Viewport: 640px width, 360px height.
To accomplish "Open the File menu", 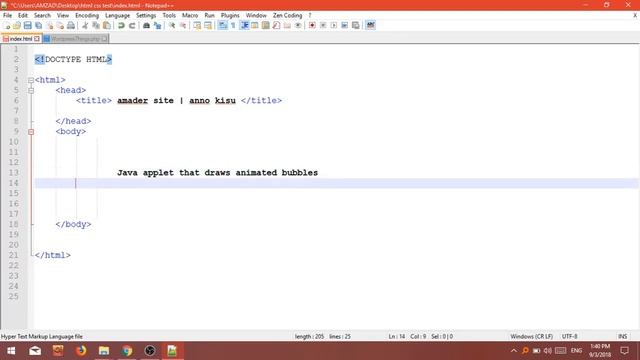I will click(7, 15).
